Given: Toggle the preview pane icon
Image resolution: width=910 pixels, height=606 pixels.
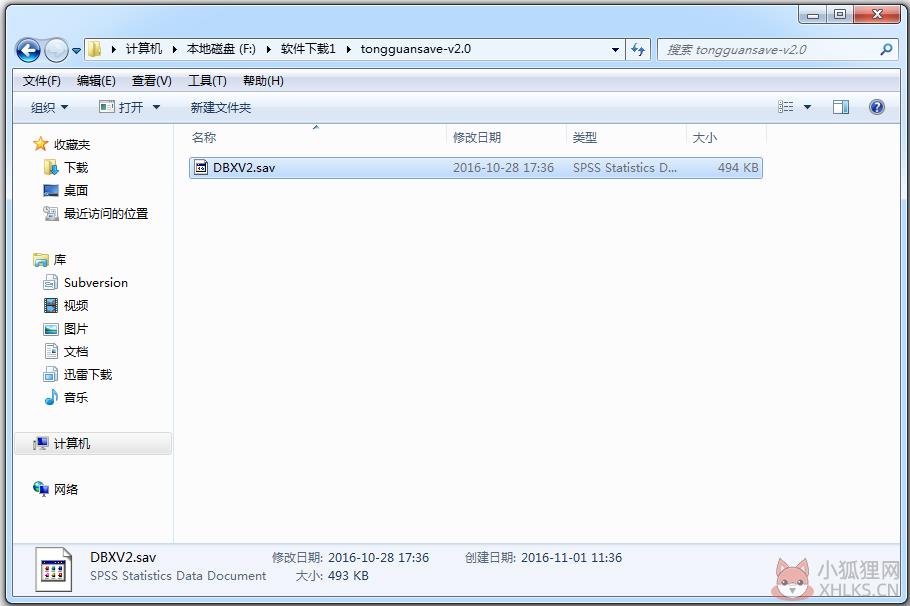Looking at the screenshot, I should pos(840,107).
